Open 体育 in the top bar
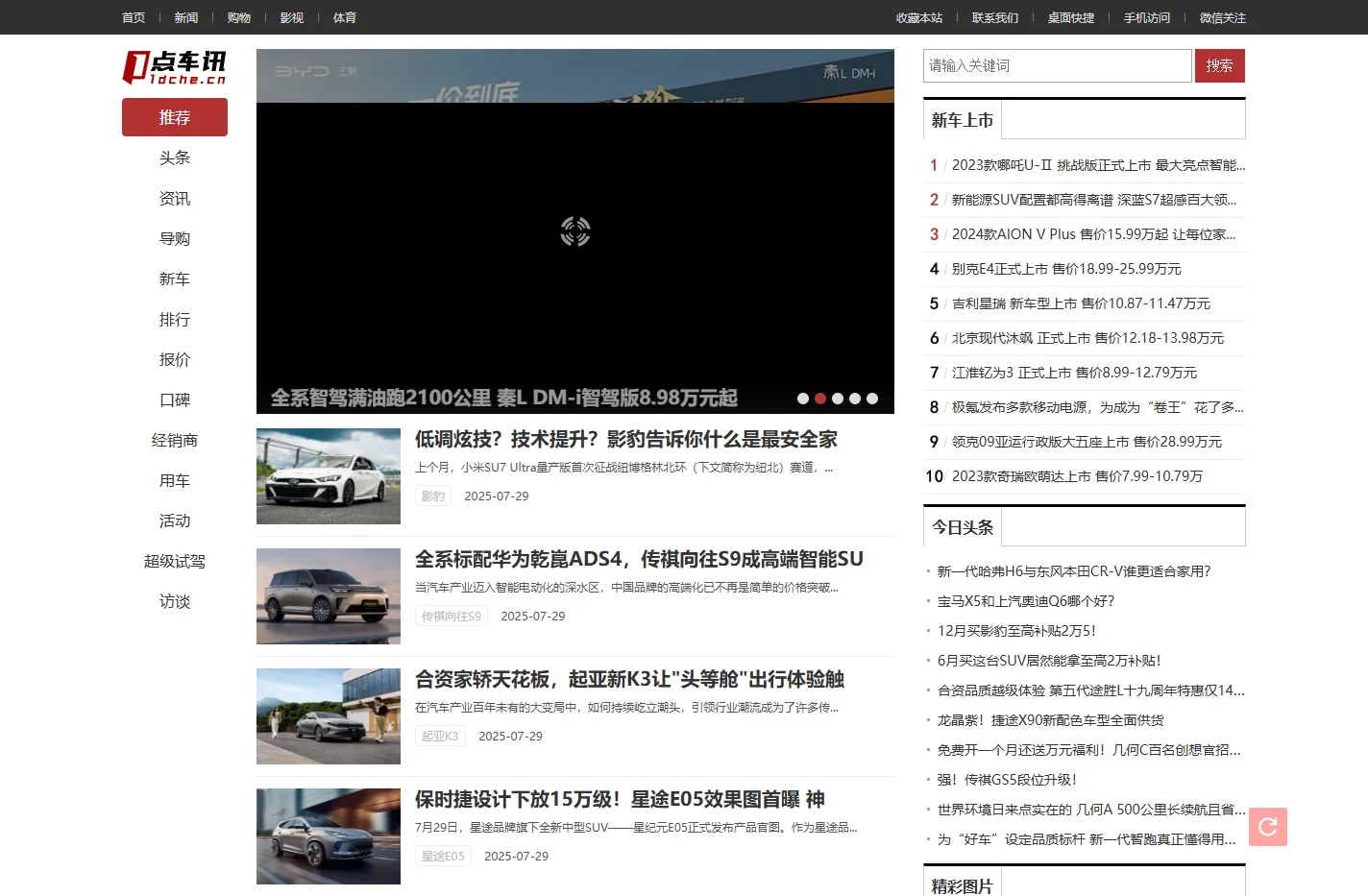 click(x=345, y=17)
